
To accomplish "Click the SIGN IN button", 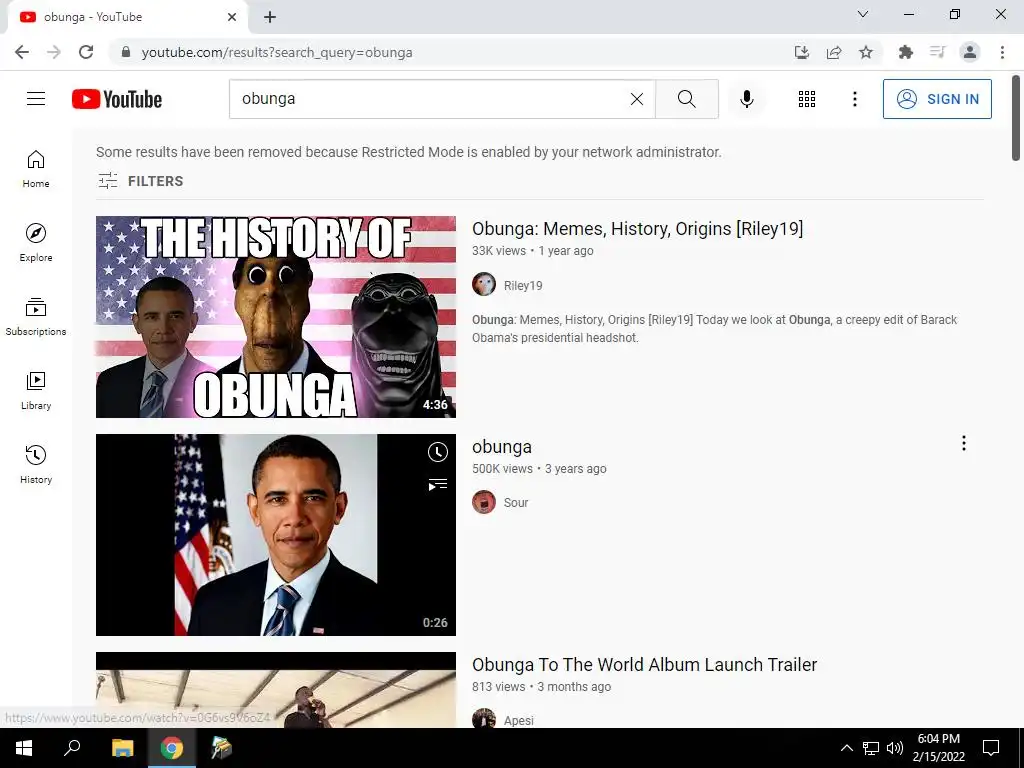I will coord(936,99).
